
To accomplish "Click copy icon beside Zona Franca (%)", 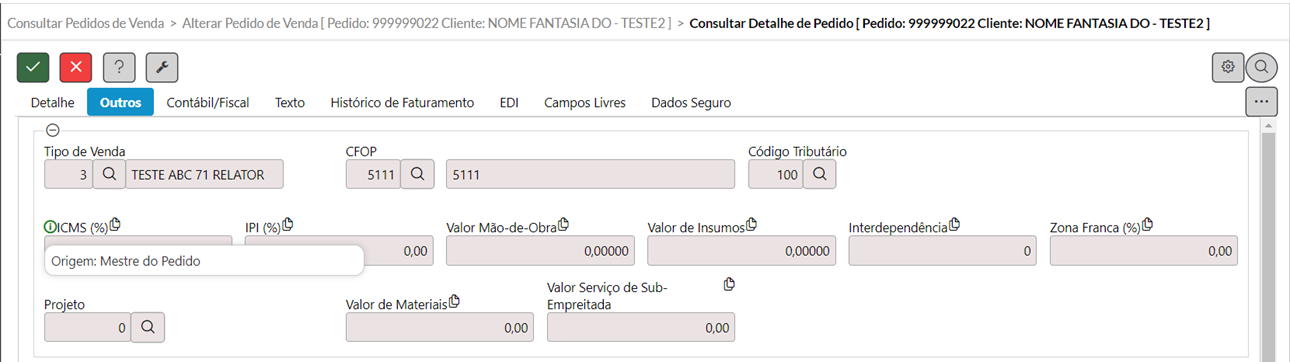I will tap(1148, 225).
